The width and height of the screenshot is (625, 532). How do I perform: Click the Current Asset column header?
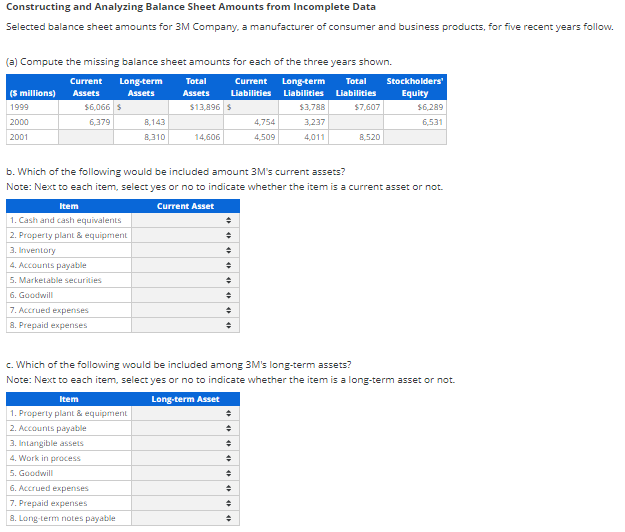click(185, 206)
